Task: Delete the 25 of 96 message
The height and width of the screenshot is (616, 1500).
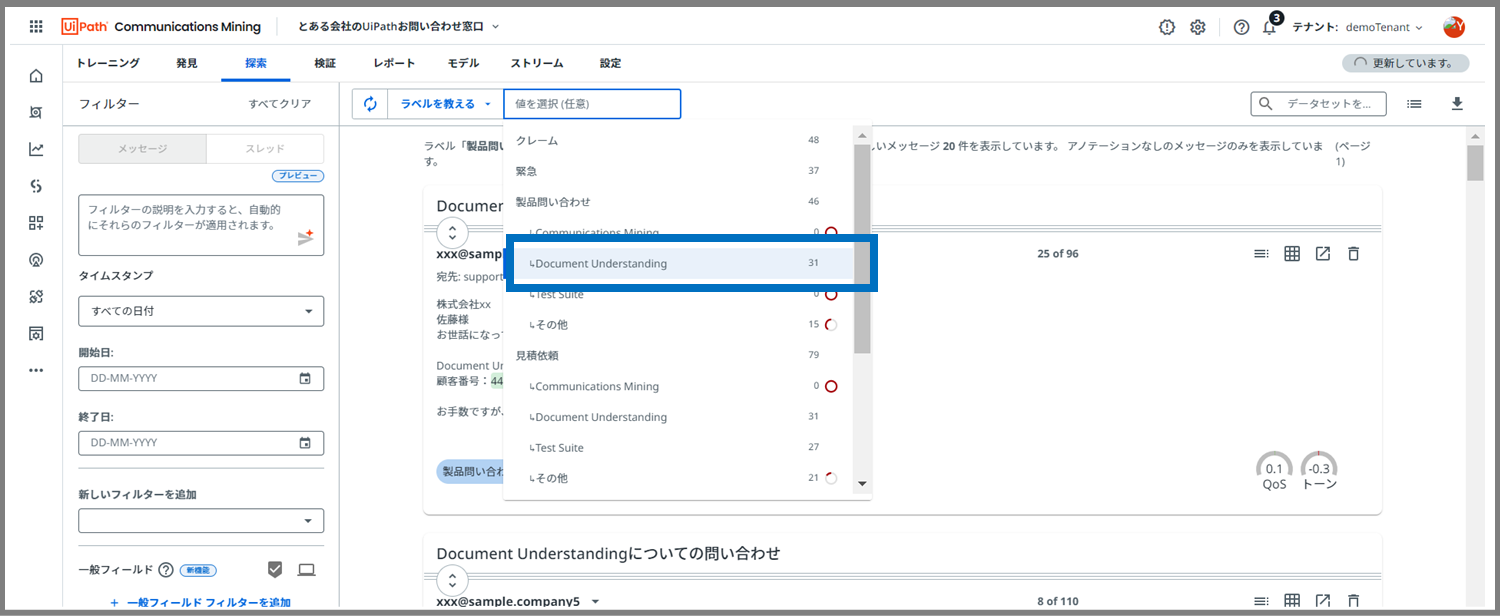Action: point(1354,254)
